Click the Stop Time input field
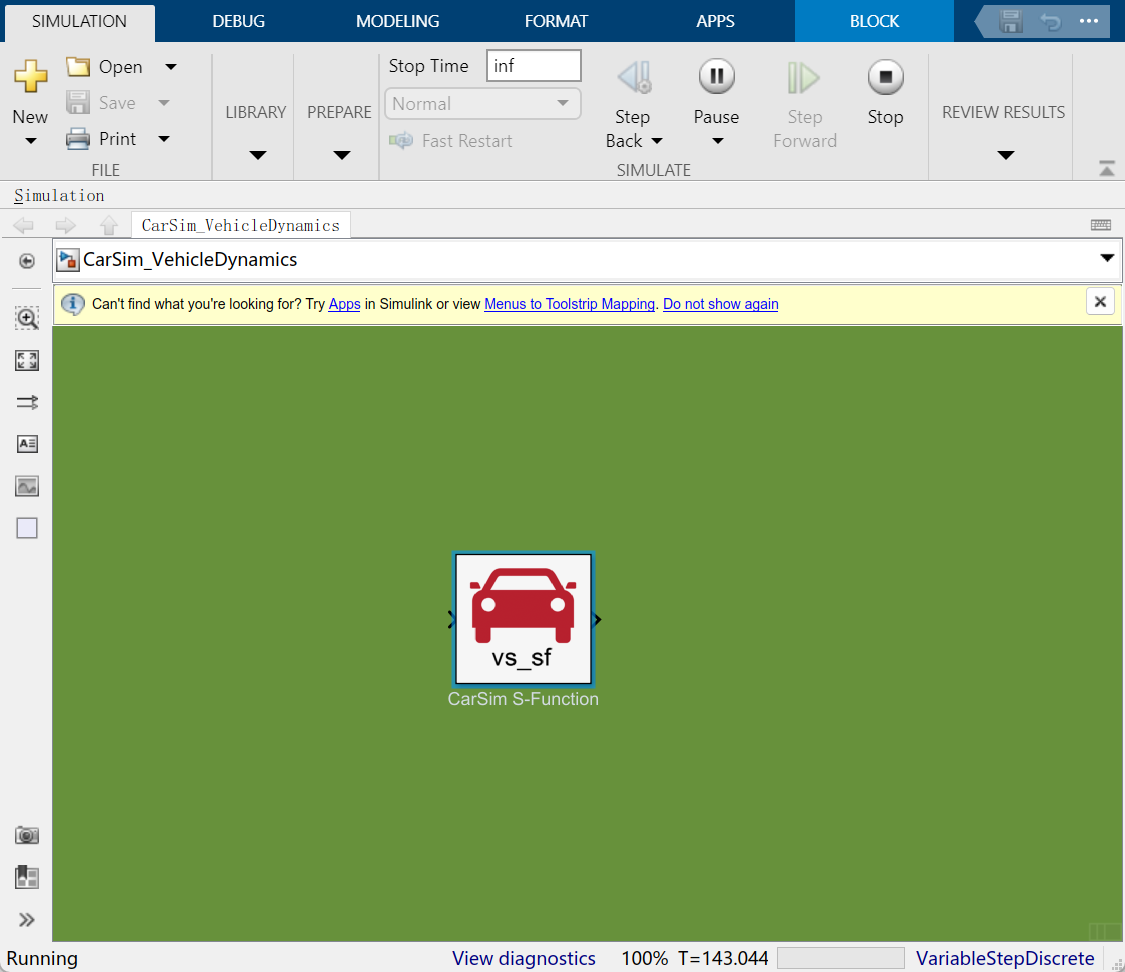 (x=533, y=66)
